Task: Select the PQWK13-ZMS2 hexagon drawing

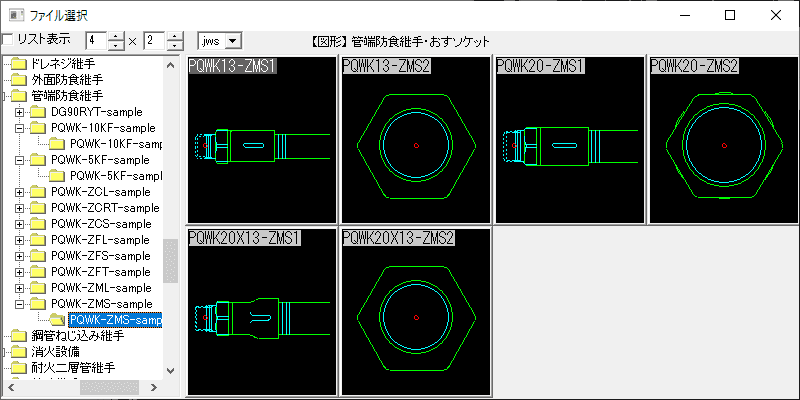Action: point(415,140)
